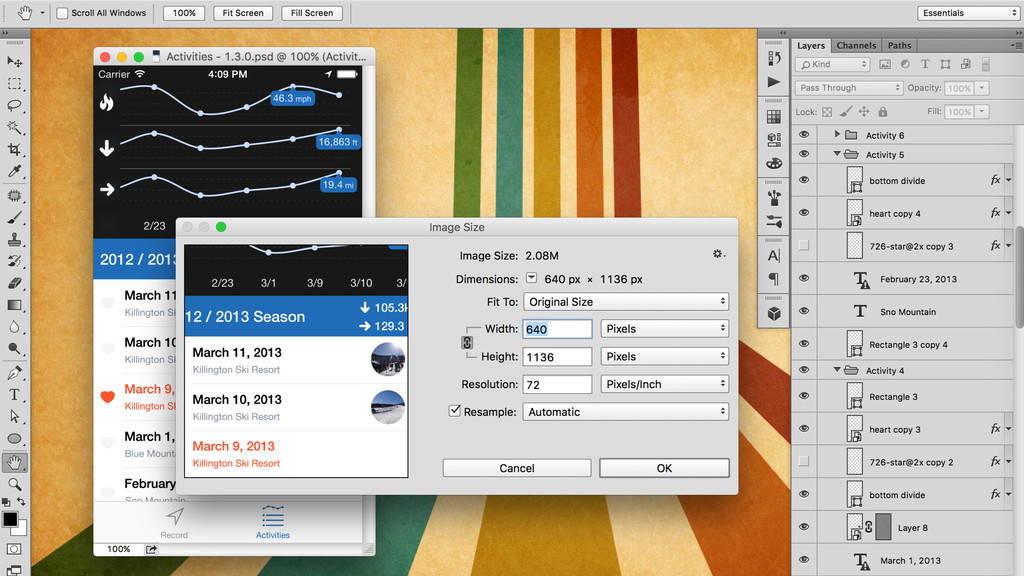Image resolution: width=1024 pixels, height=576 pixels.
Task: Select the Ellipse shape tool
Action: (x=14, y=439)
